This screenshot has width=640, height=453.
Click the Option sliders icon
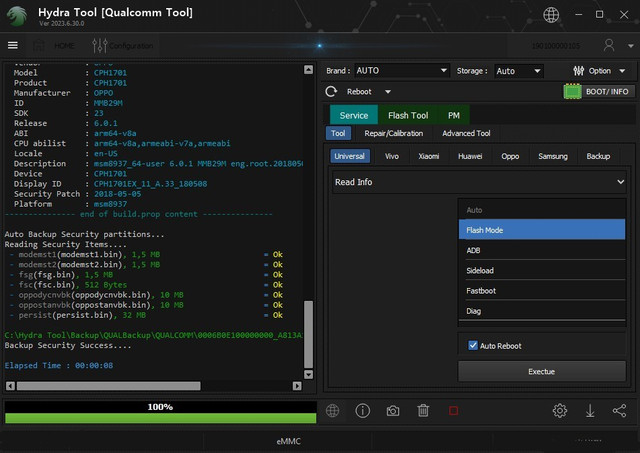[x=578, y=71]
